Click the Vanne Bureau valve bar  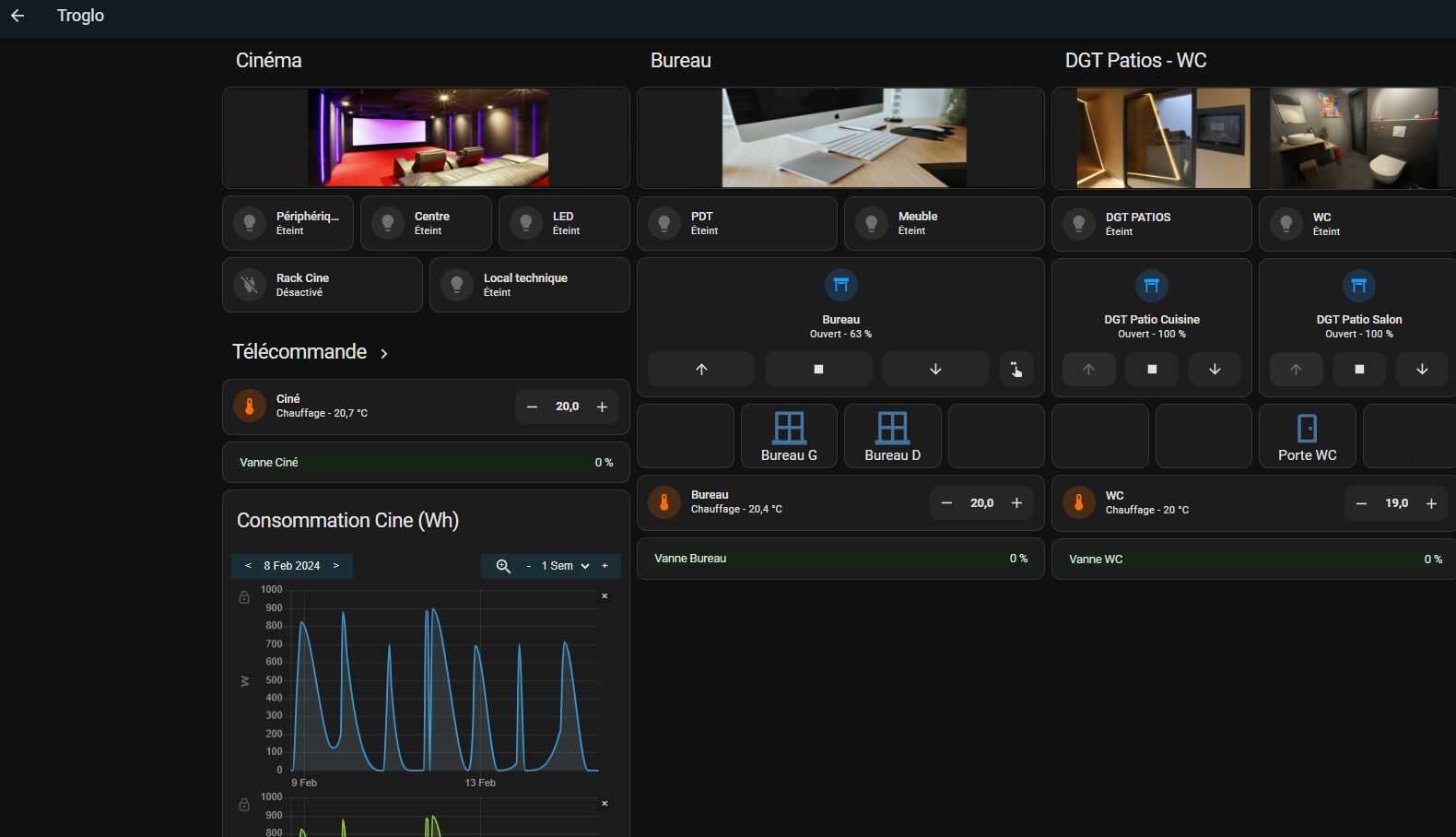pos(840,559)
